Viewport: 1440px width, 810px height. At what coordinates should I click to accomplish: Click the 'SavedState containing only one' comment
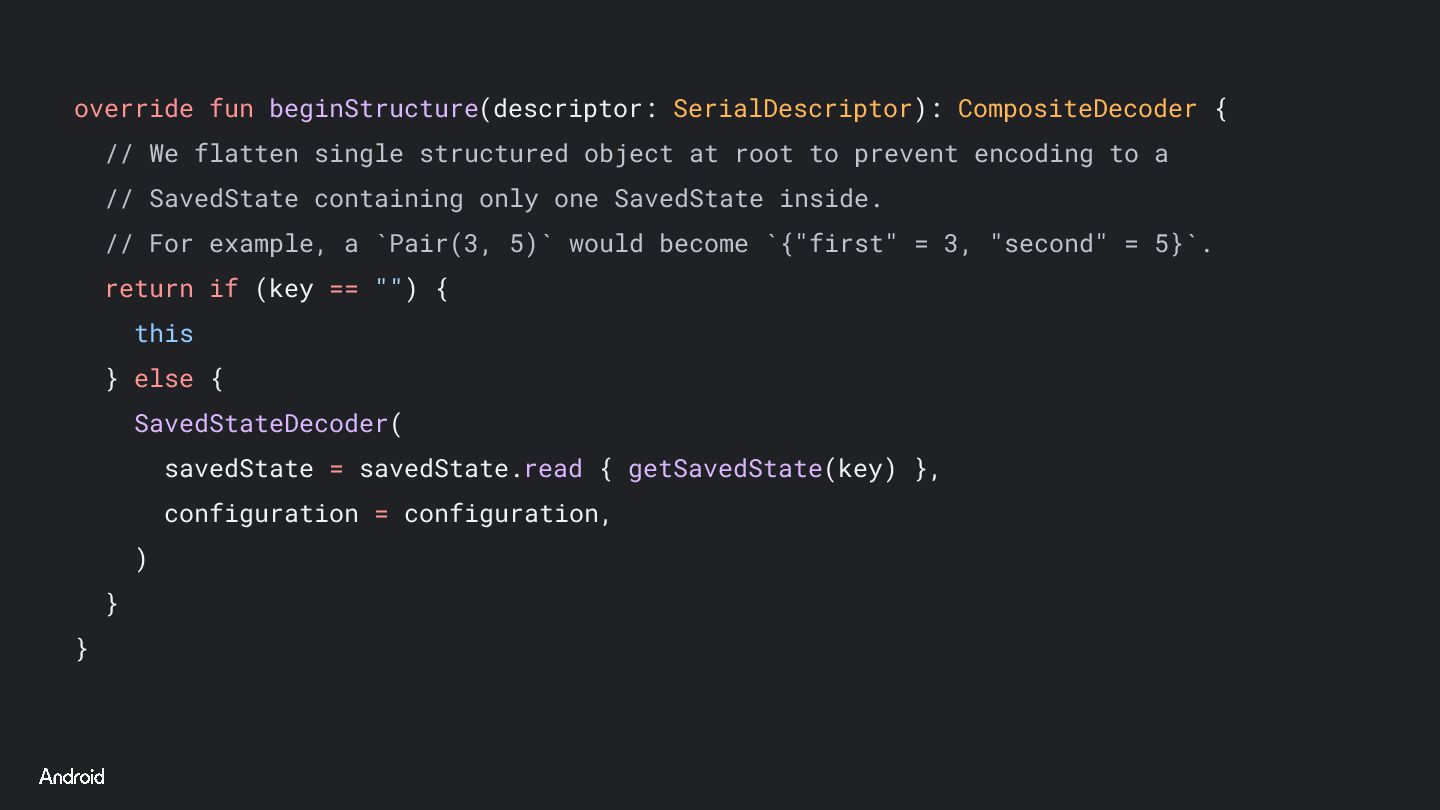[x=494, y=199]
